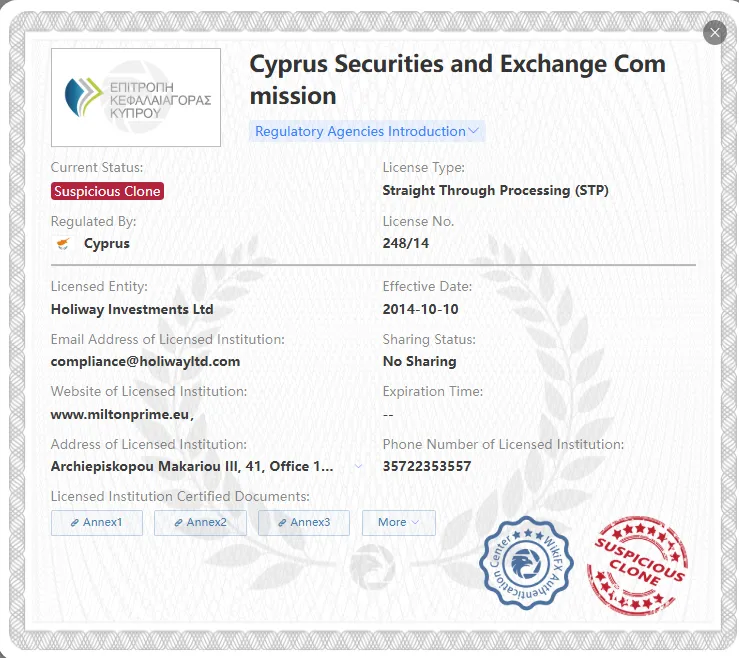Open the Annex3 certified document
The height and width of the screenshot is (658, 739).
tap(304, 522)
